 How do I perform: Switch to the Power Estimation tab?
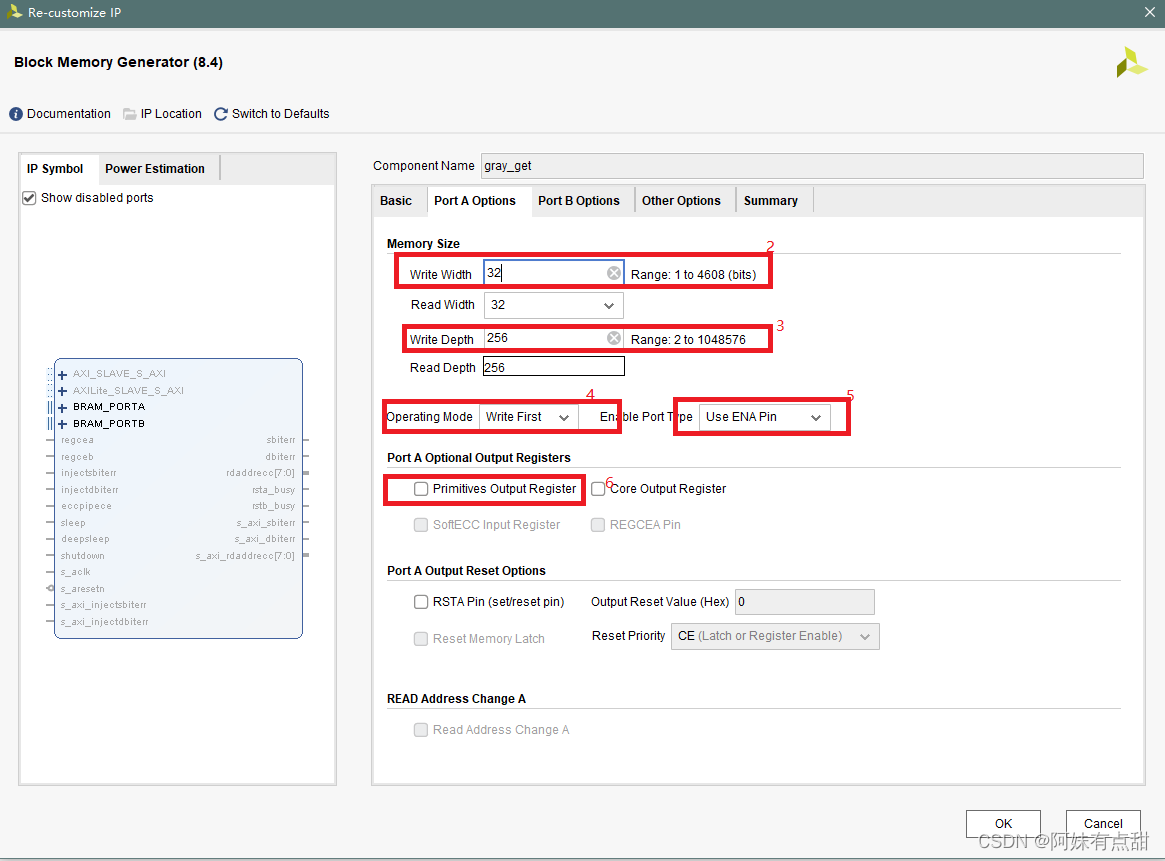(155, 169)
